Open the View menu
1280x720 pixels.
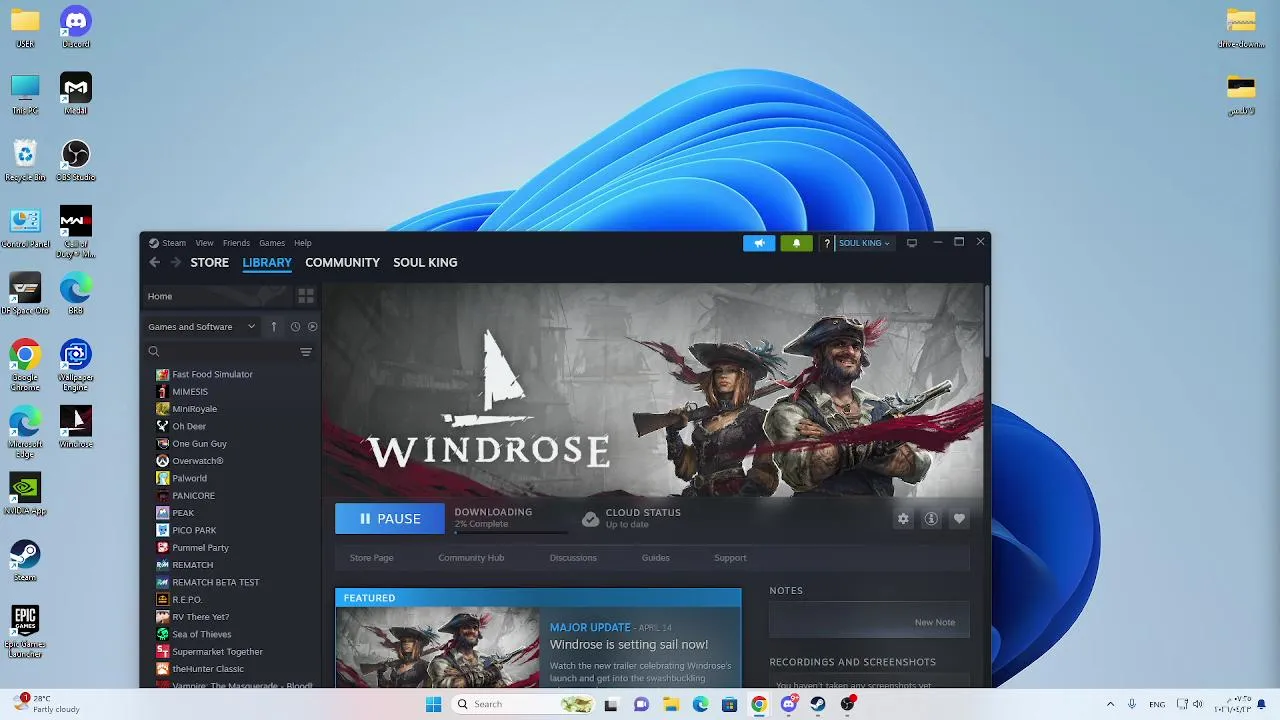(204, 243)
